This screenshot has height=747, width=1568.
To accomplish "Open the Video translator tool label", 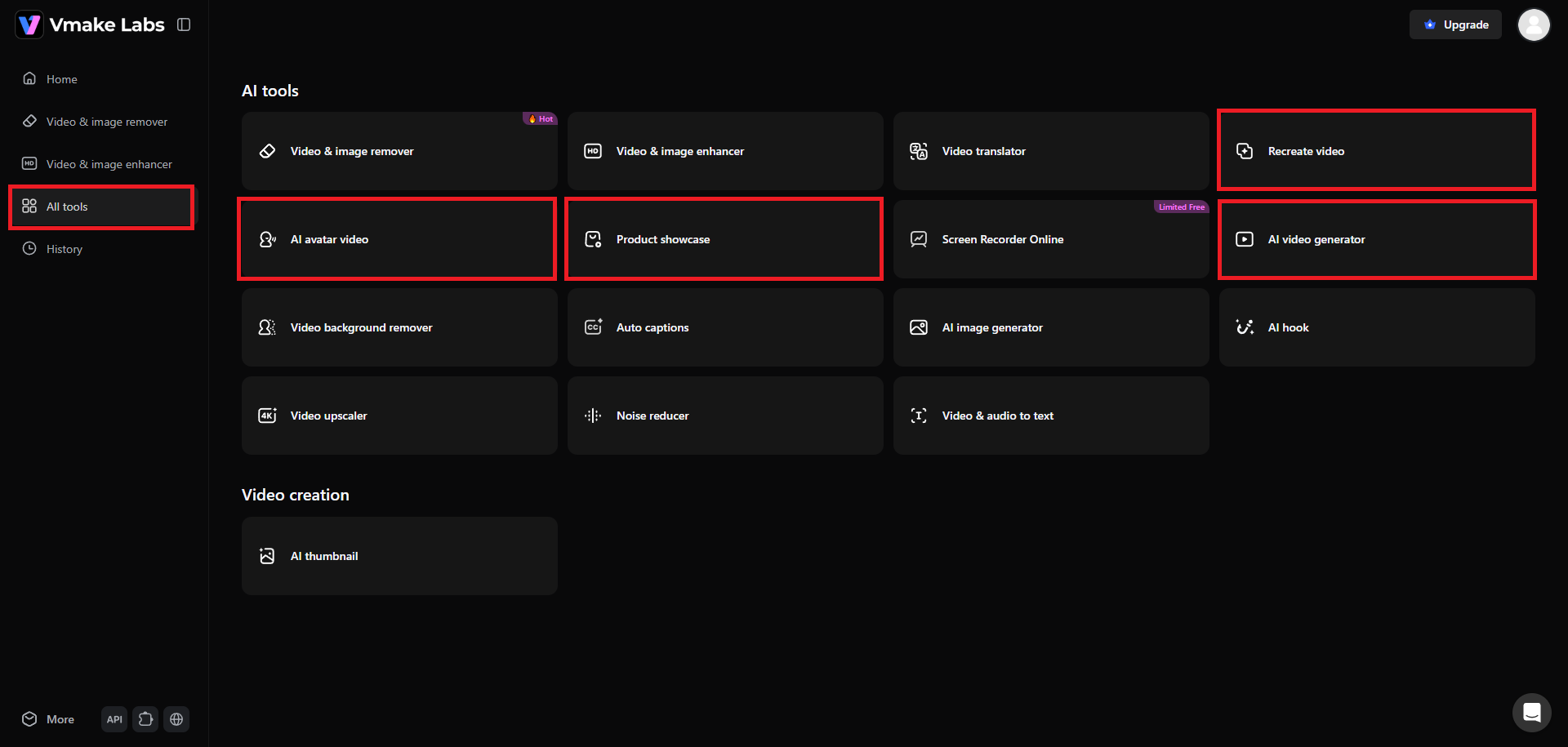I will [x=983, y=151].
